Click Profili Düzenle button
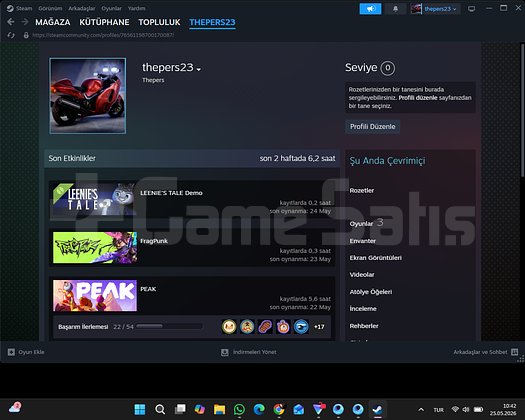This screenshot has height=420, width=525. click(x=373, y=127)
